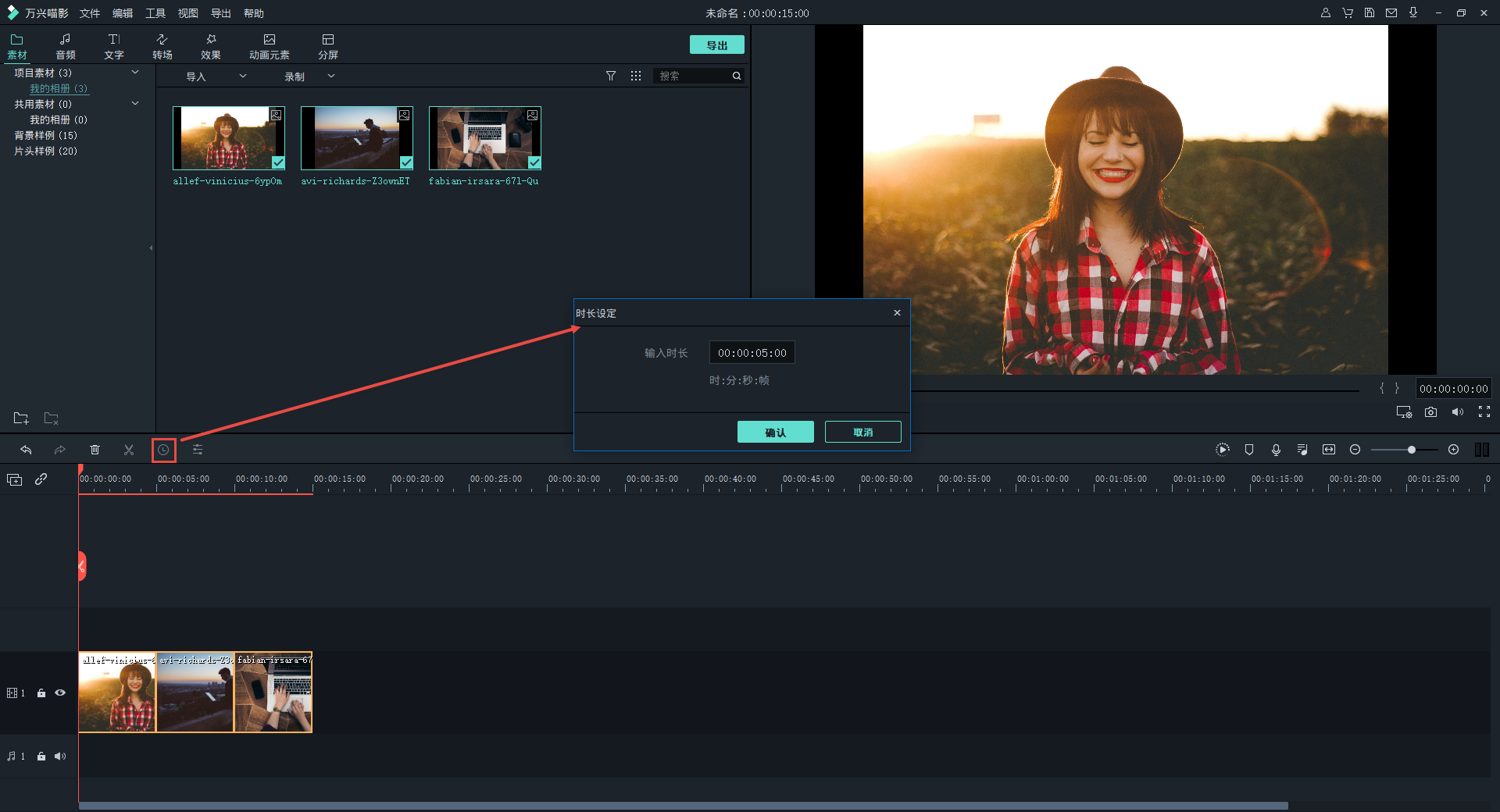Switch media library to grid view icon
Viewport: 1500px width, 812px height.
tap(636, 76)
